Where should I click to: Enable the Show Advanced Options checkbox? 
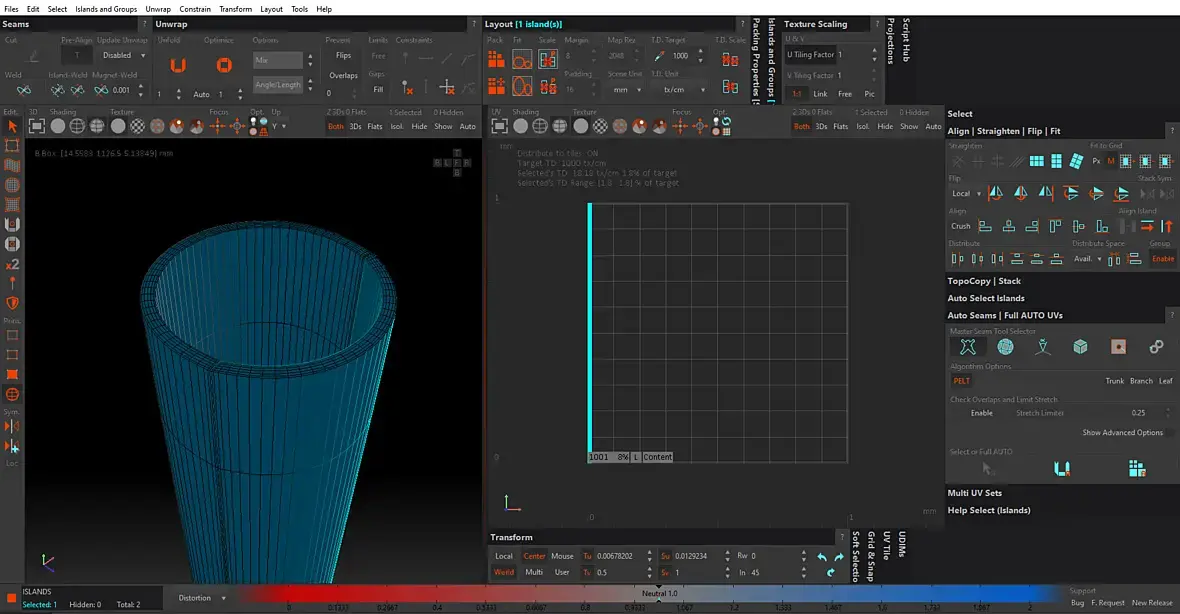(1171, 433)
